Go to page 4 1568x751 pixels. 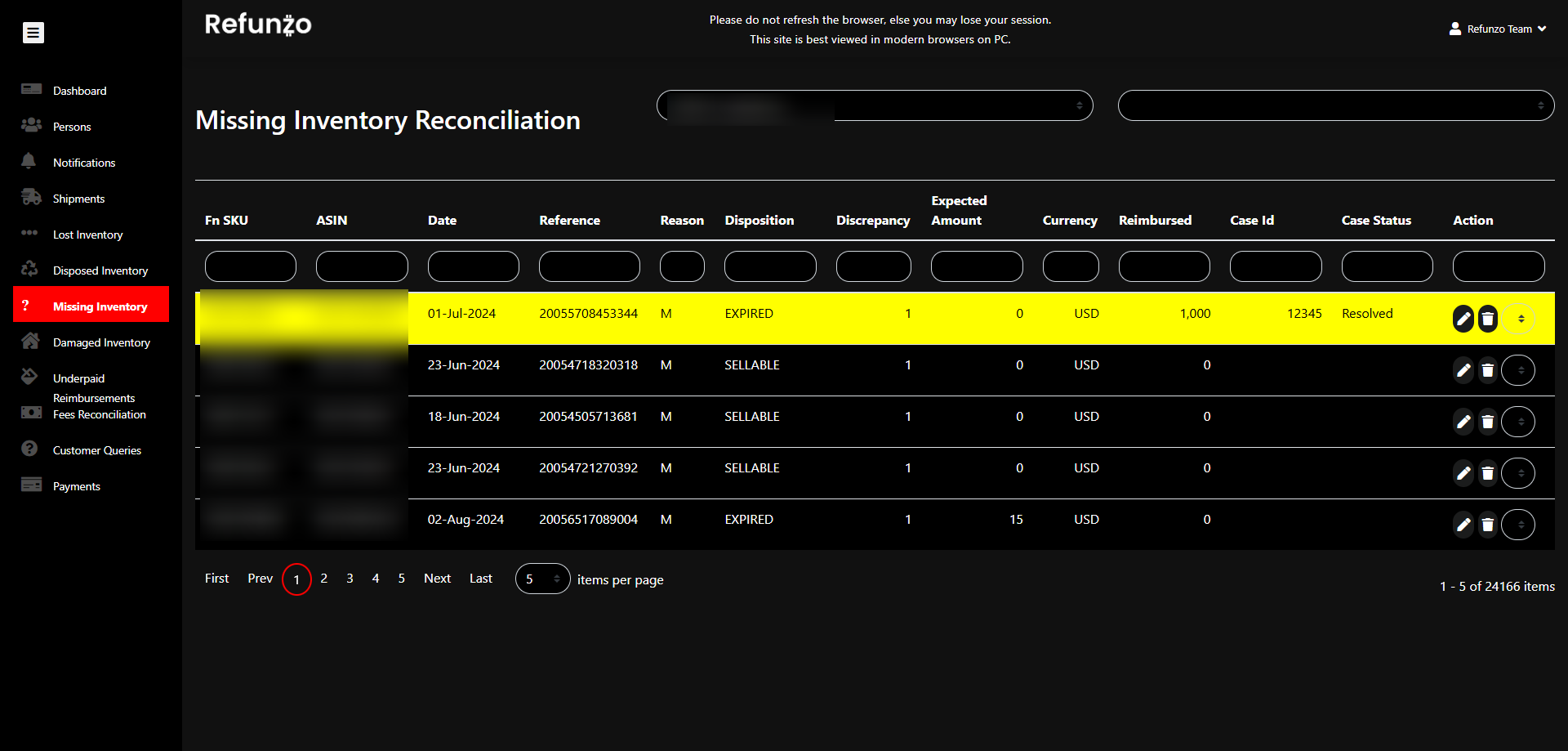pyautogui.click(x=376, y=579)
